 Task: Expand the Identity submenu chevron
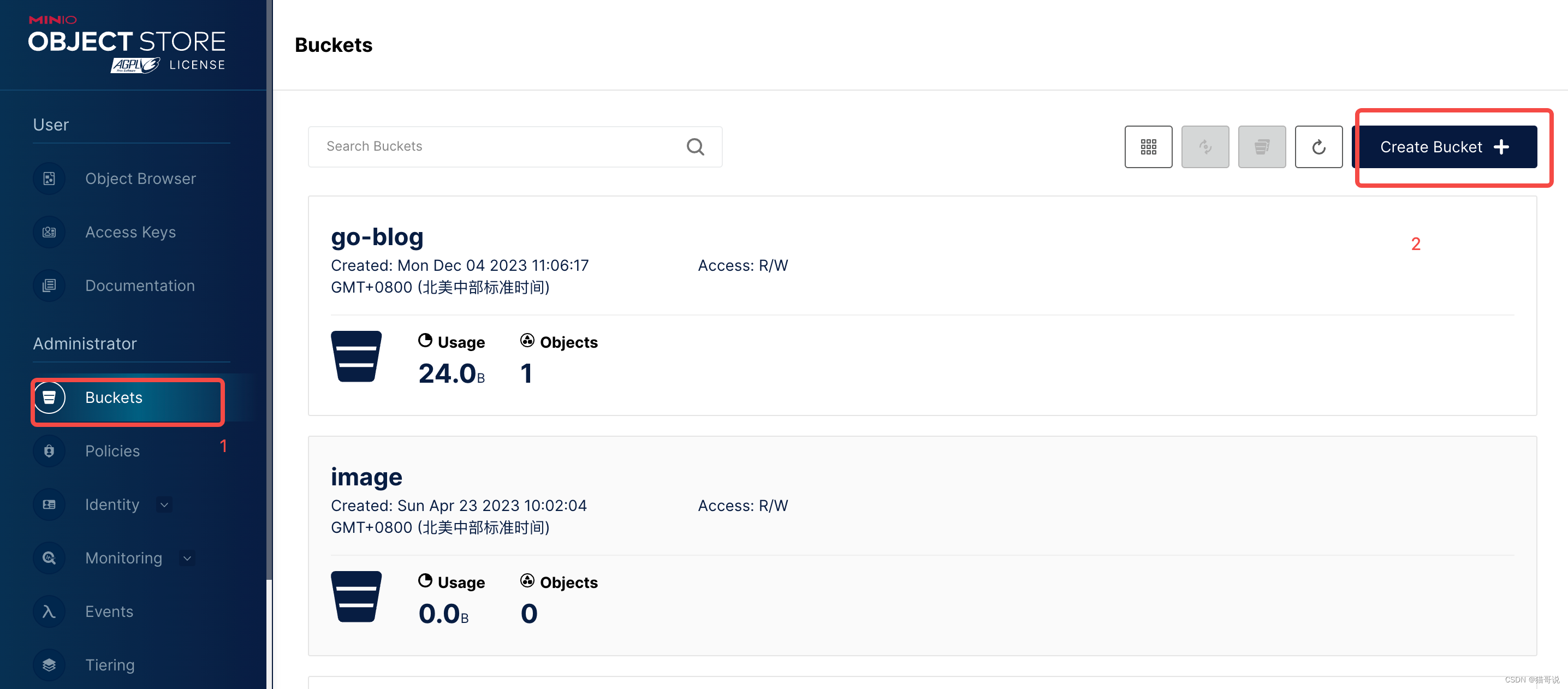coord(164,504)
